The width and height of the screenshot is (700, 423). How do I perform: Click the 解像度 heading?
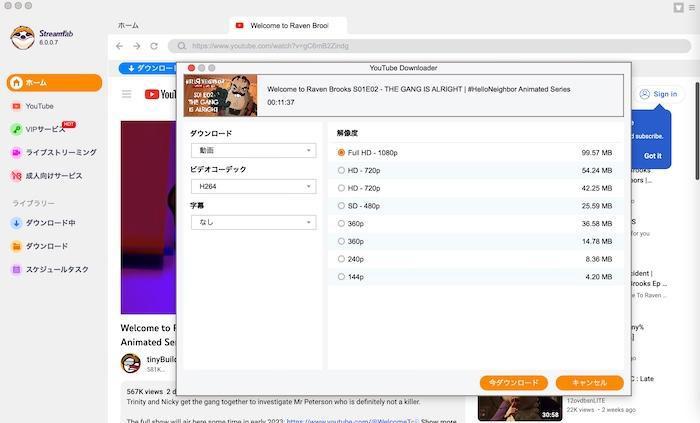point(347,133)
